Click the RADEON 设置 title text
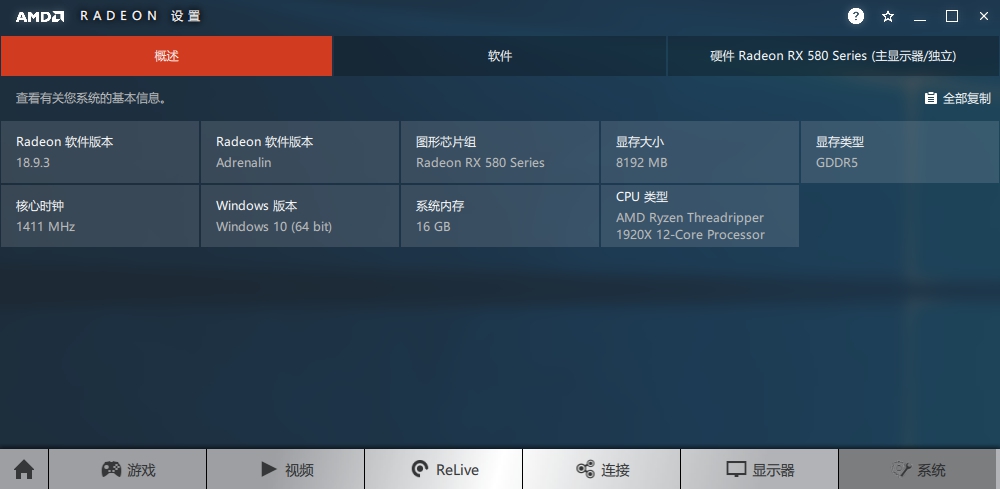 coord(140,16)
